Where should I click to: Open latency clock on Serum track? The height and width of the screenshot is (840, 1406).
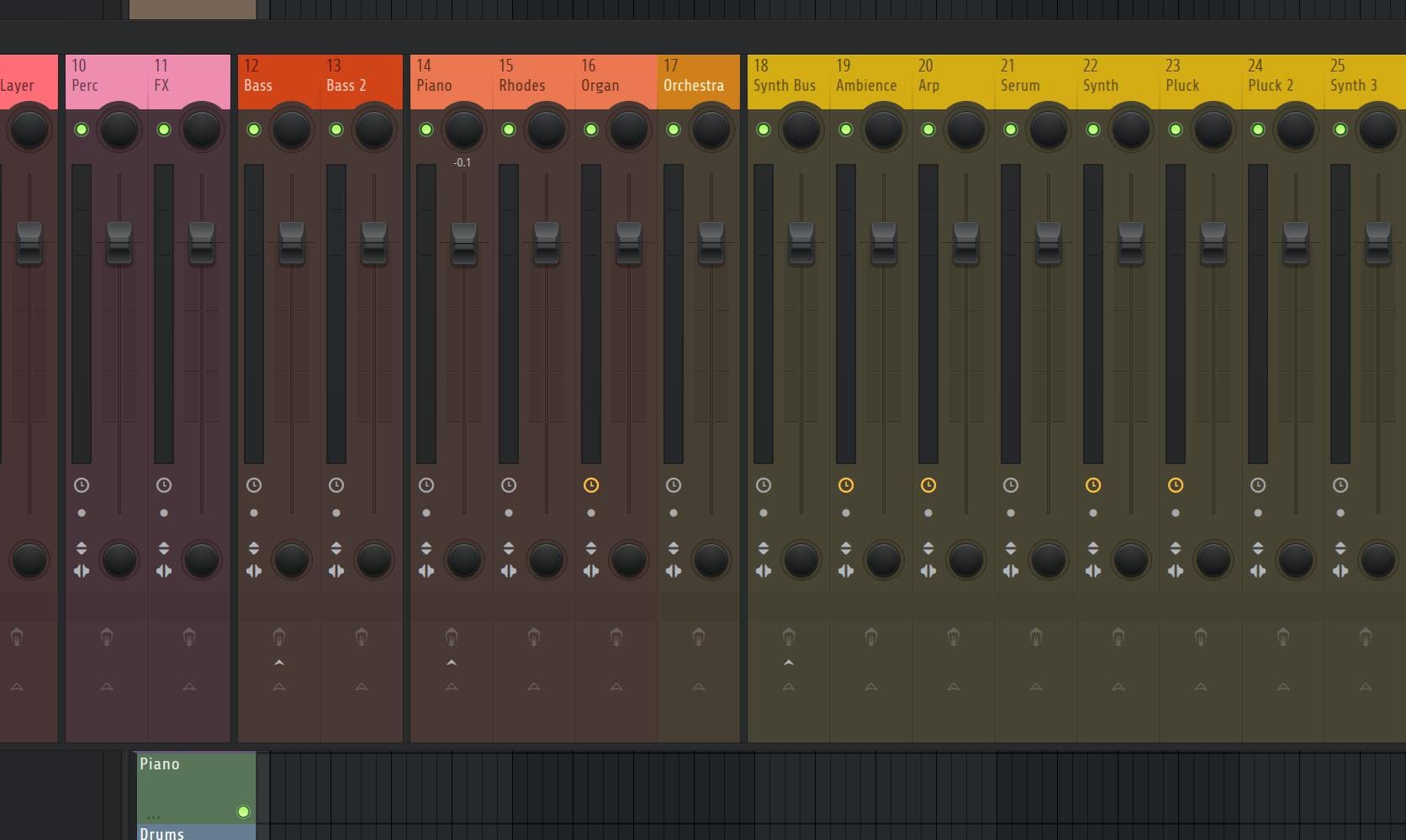pyautogui.click(x=1011, y=485)
